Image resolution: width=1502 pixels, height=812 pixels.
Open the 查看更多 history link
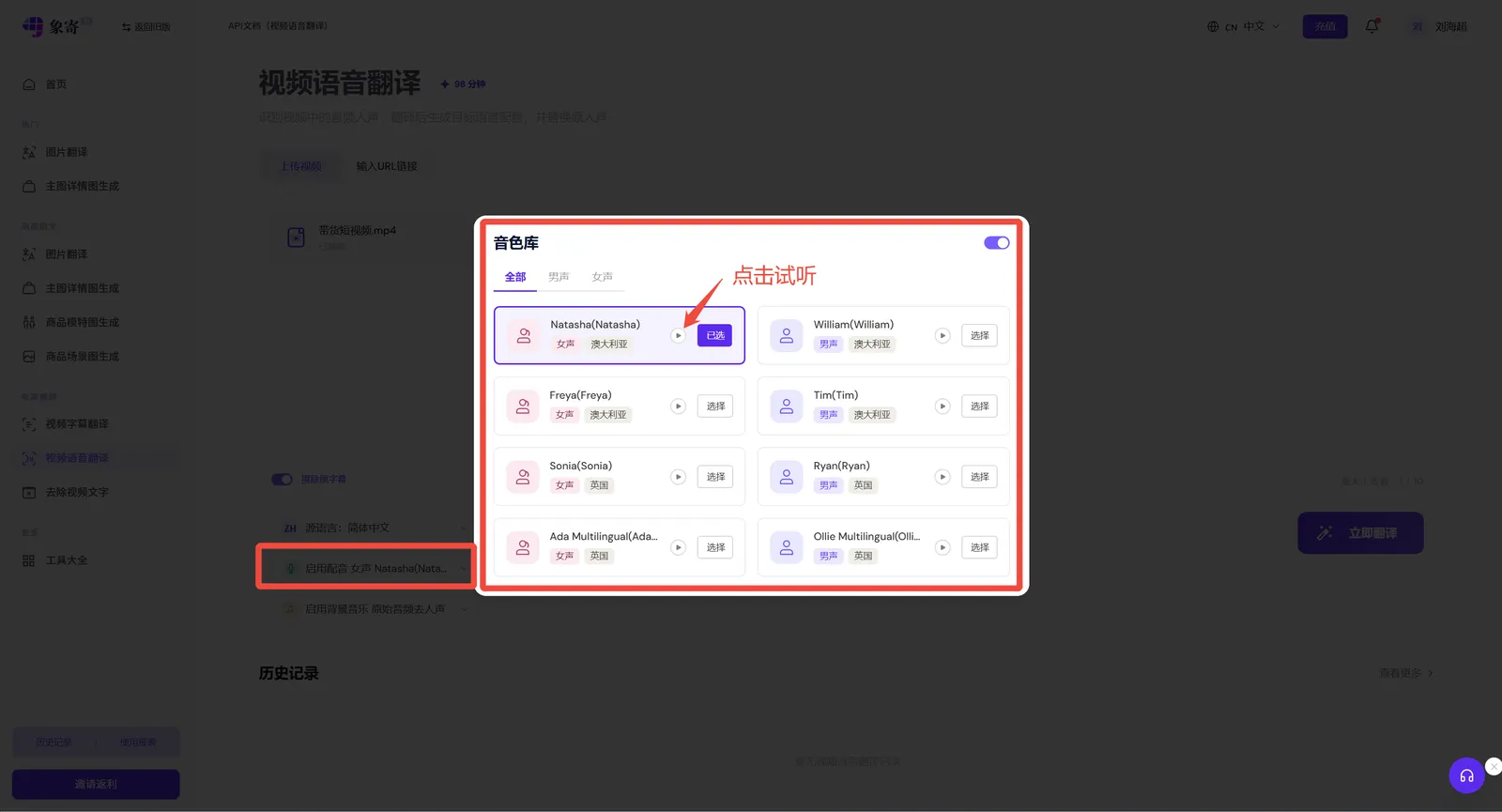tap(1405, 673)
